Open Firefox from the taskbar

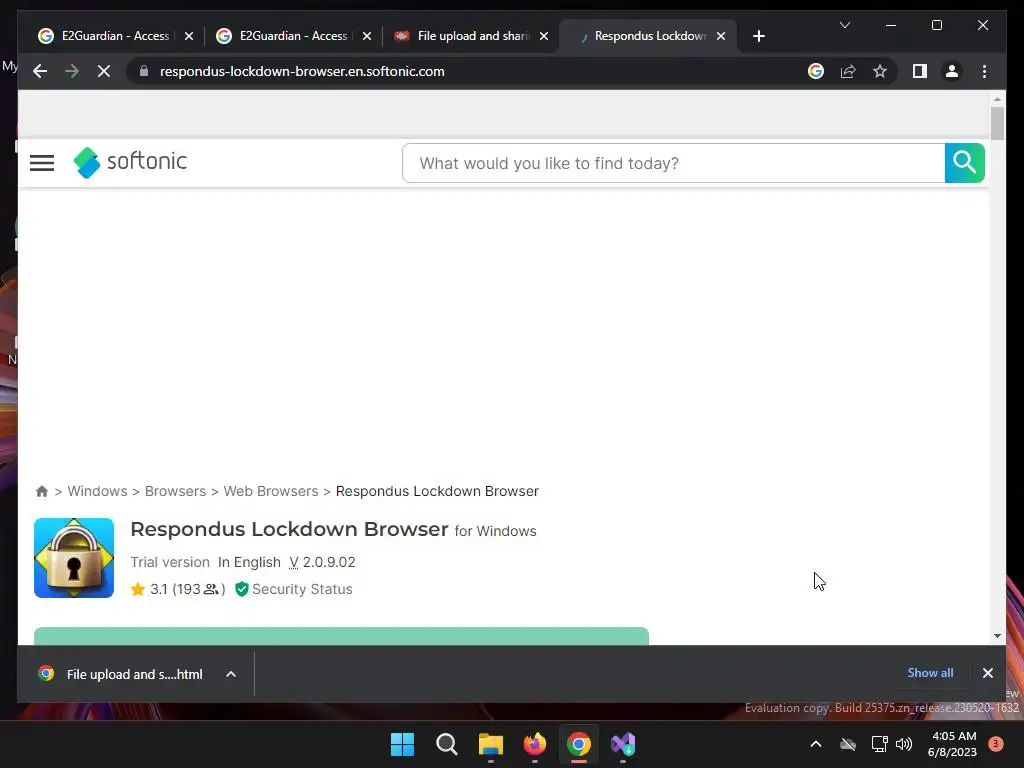click(x=535, y=744)
